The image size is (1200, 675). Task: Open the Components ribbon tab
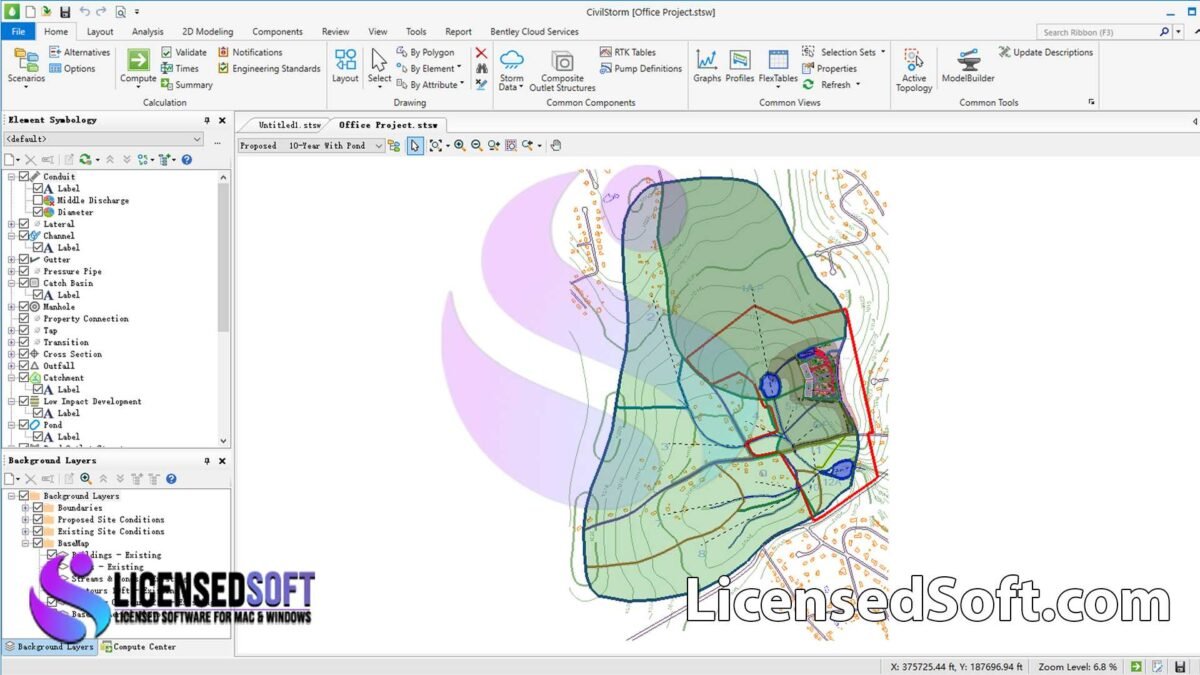[277, 32]
